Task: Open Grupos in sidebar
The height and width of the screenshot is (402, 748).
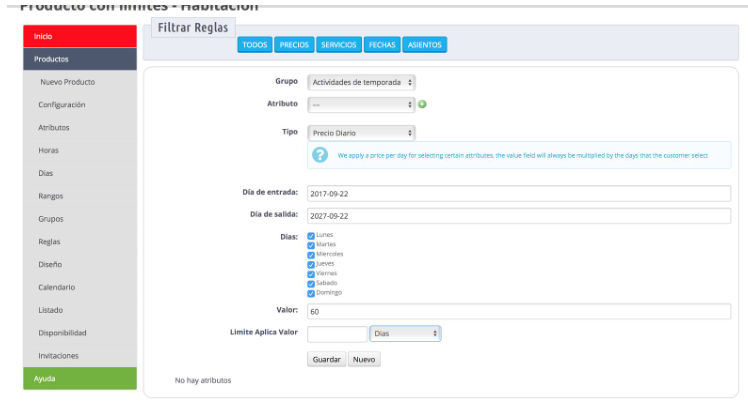Action: 80,219
